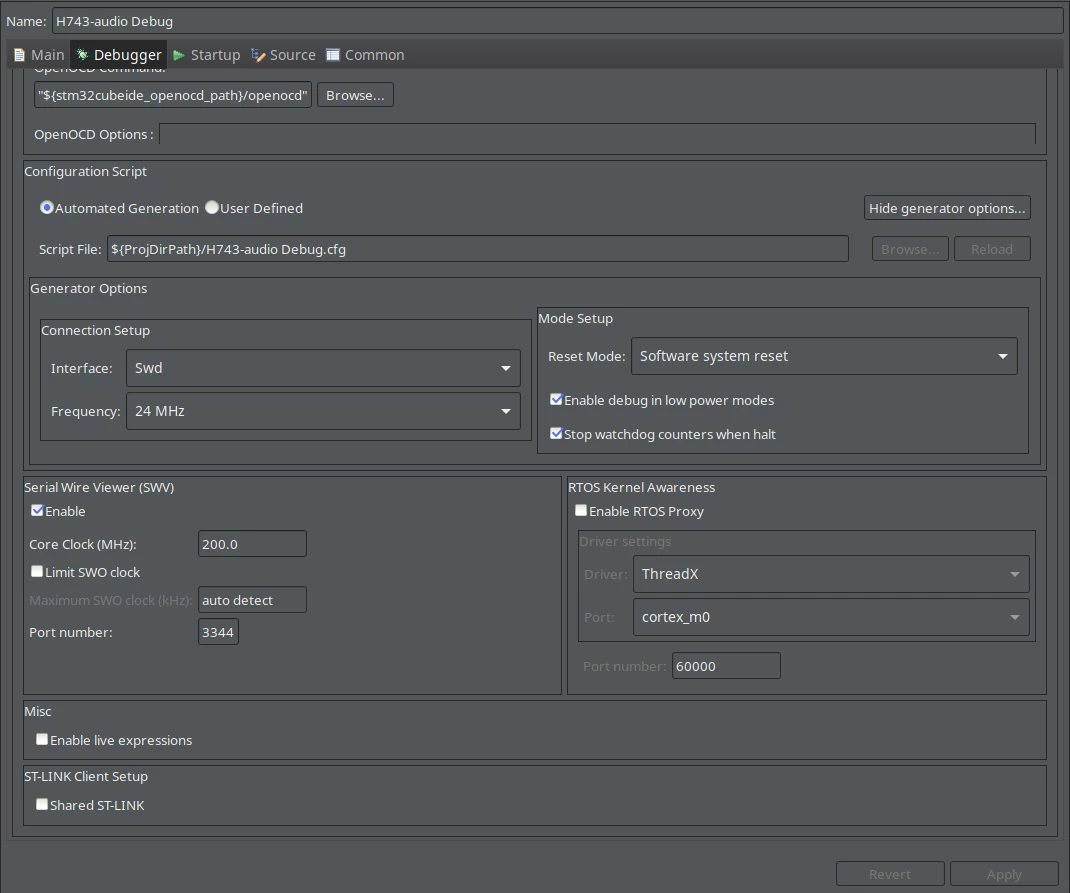Disable the Serial Wire Viewer Enable checkbox
Image resolution: width=1070 pixels, height=893 pixels.
[38, 510]
